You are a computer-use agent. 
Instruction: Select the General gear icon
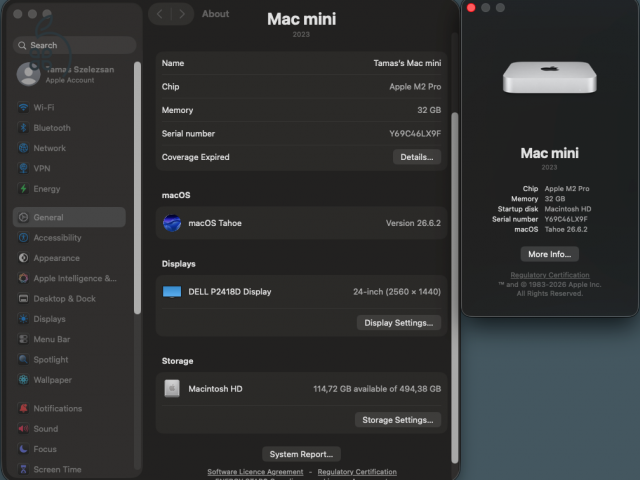pyautogui.click(x=23, y=217)
